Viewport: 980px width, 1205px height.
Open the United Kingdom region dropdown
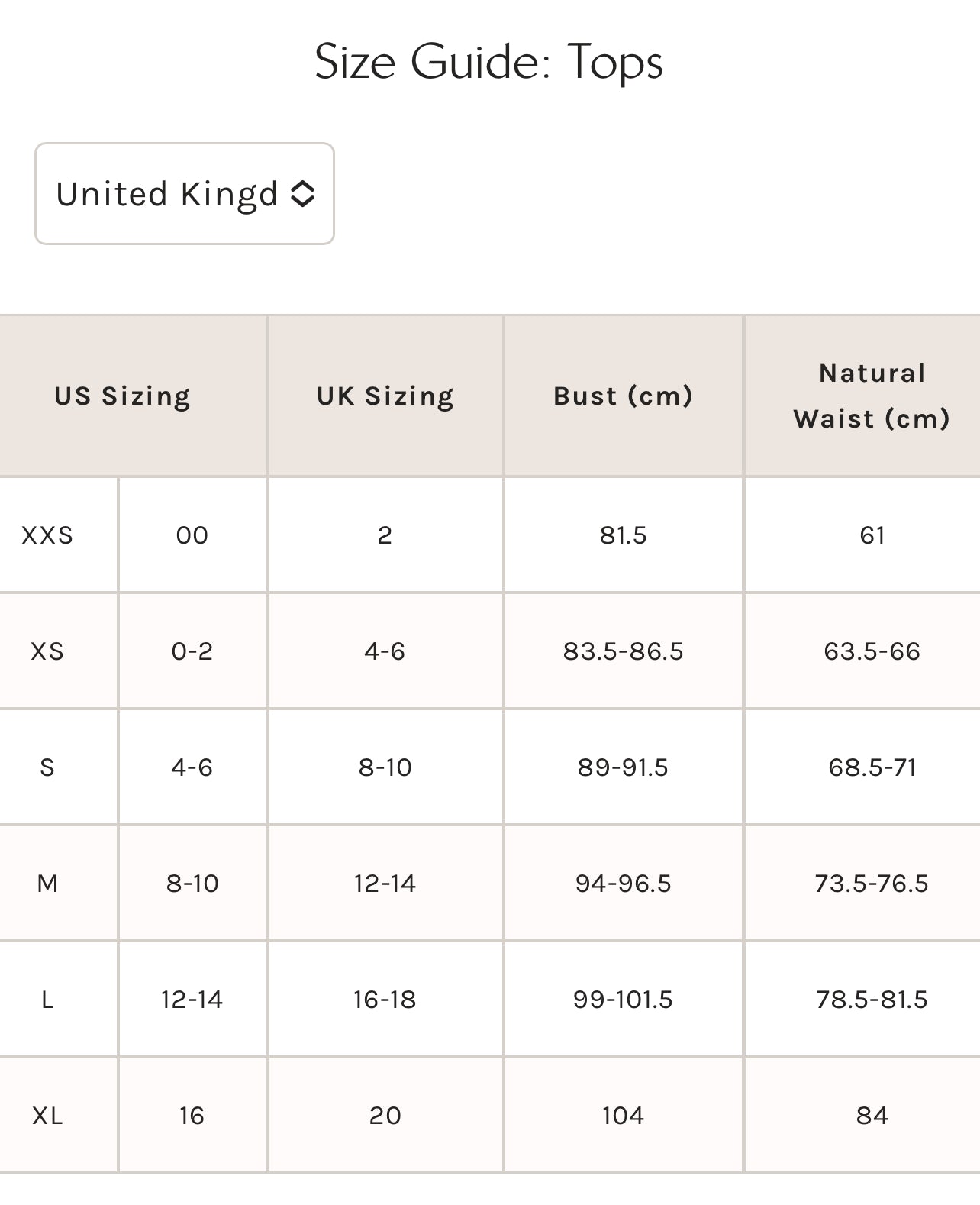(x=184, y=194)
